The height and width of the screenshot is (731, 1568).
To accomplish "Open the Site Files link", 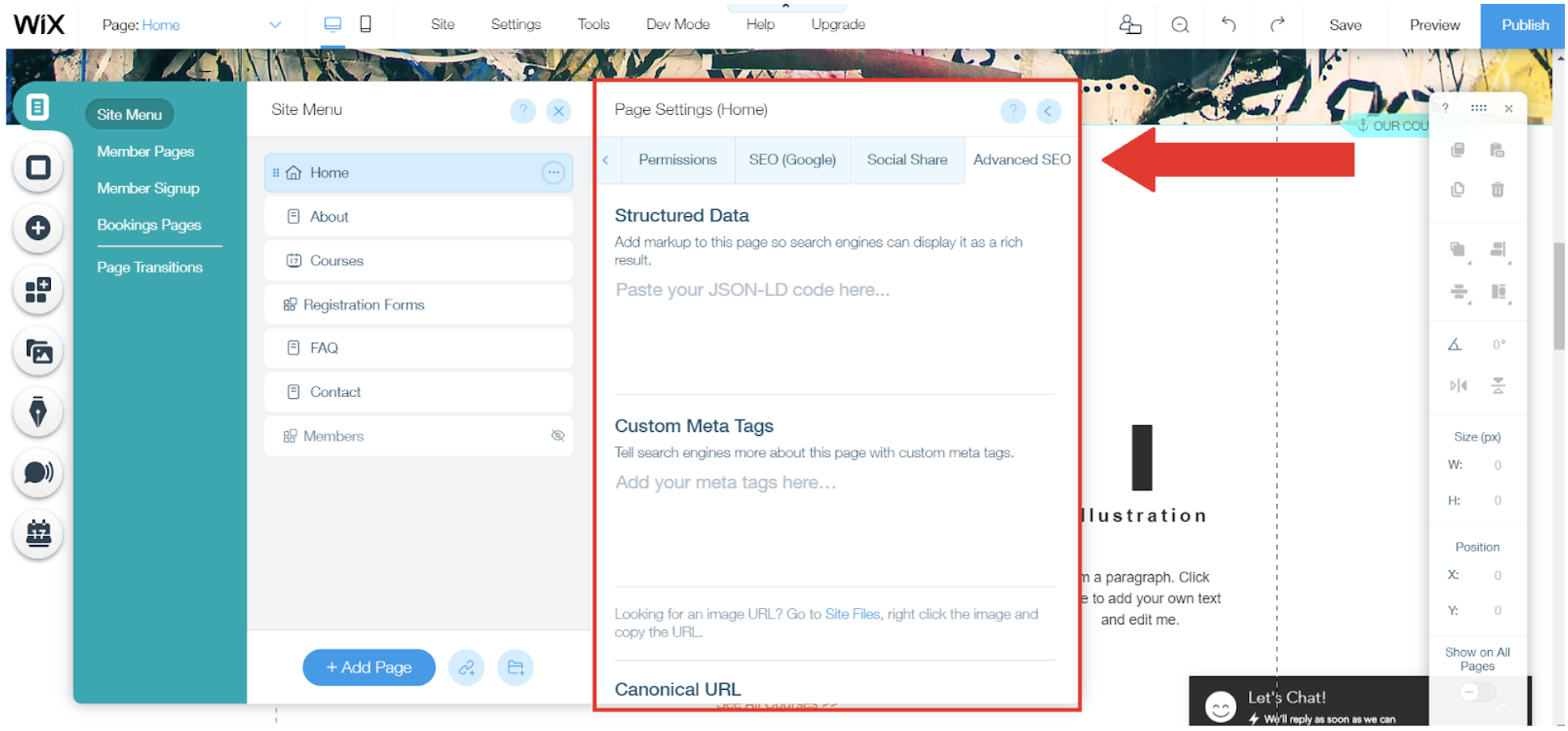I will coord(852,615).
